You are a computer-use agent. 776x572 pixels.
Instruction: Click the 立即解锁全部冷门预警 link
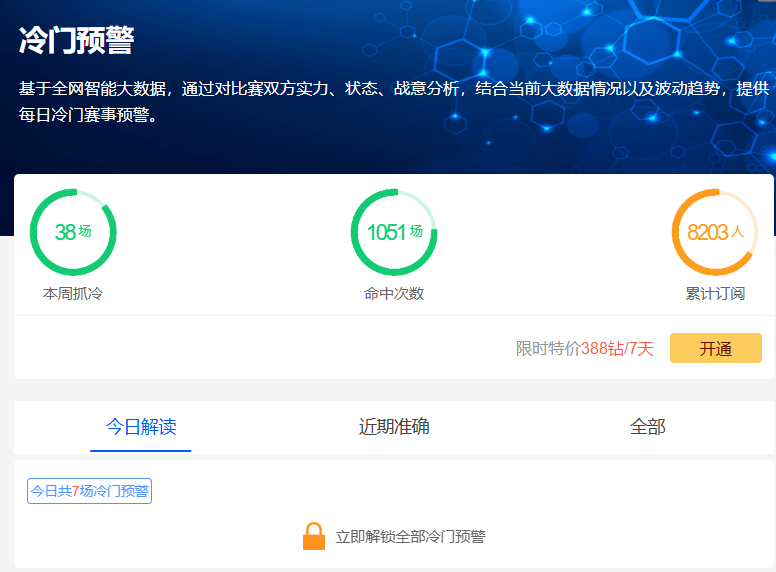(410, 536)
